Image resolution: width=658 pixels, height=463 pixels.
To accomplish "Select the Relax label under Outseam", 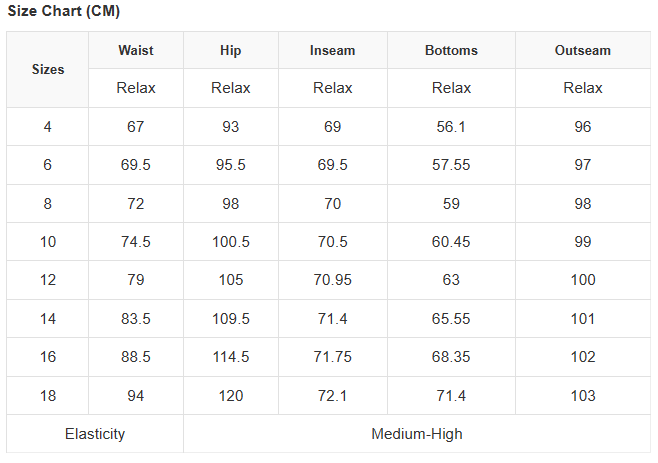I will (x=583, y=88).
